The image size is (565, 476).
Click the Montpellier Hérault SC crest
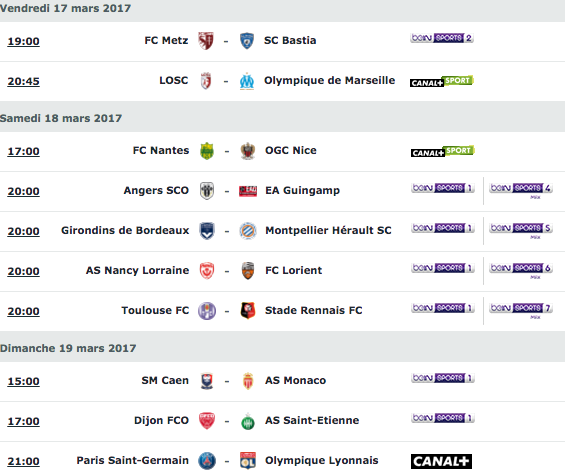click(x=248, y=231)
